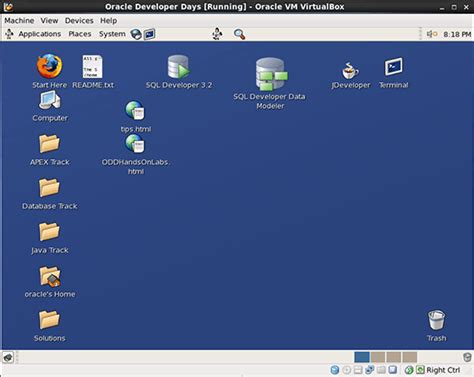Open the Machine menu
This screenshot has width=474, height=377.
click(19, 21)
